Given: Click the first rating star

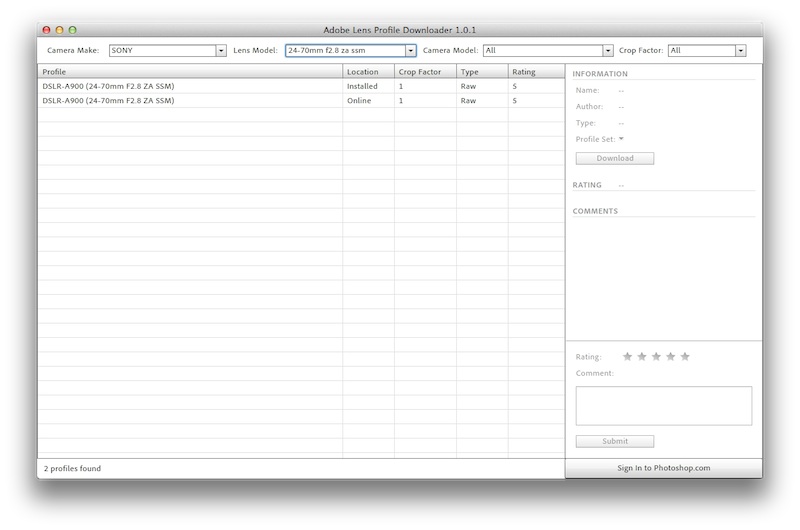Looking at the screenshot, I should click(628, 356).
